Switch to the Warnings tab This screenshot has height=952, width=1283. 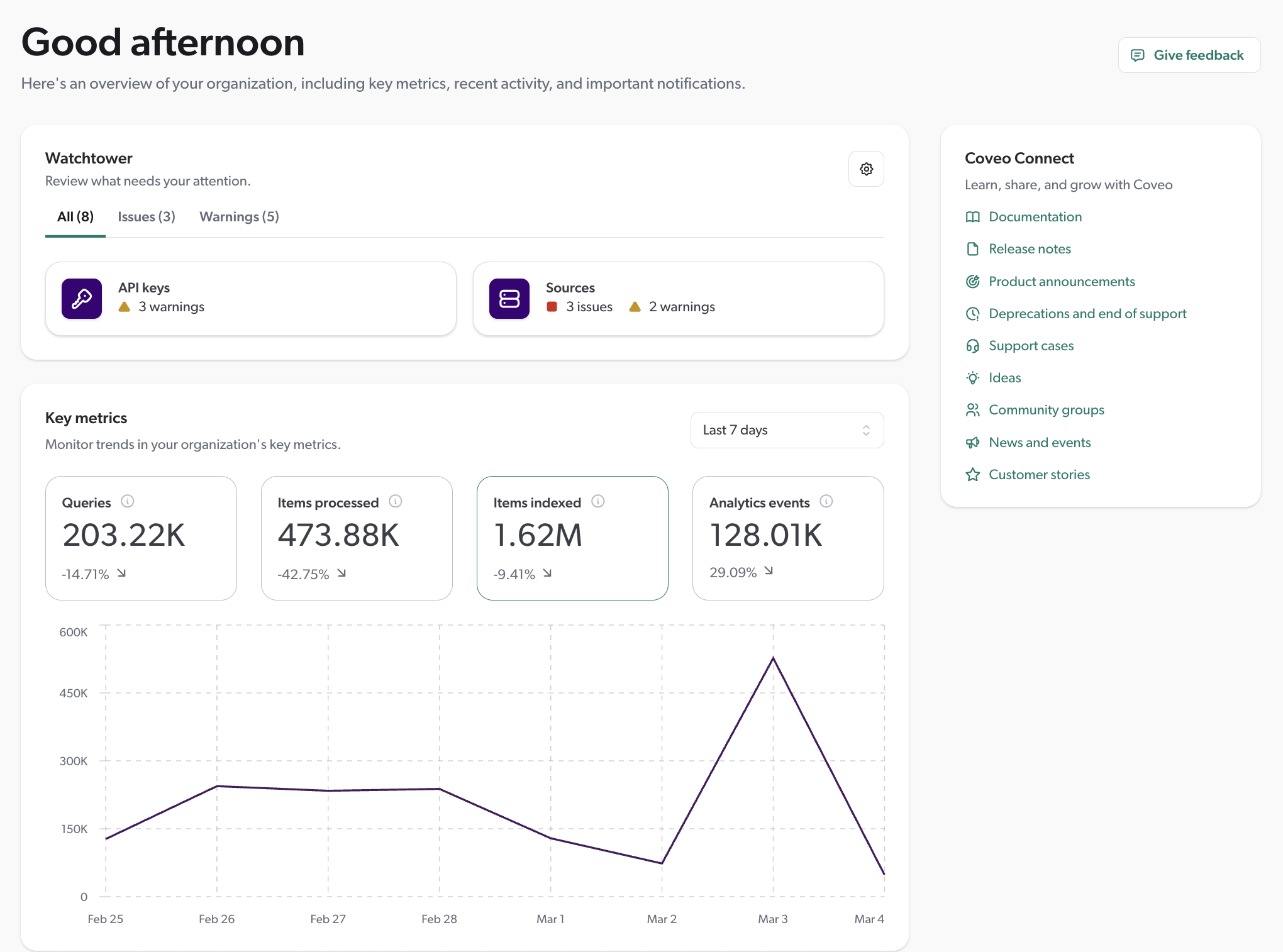click(x=238, y=216)
